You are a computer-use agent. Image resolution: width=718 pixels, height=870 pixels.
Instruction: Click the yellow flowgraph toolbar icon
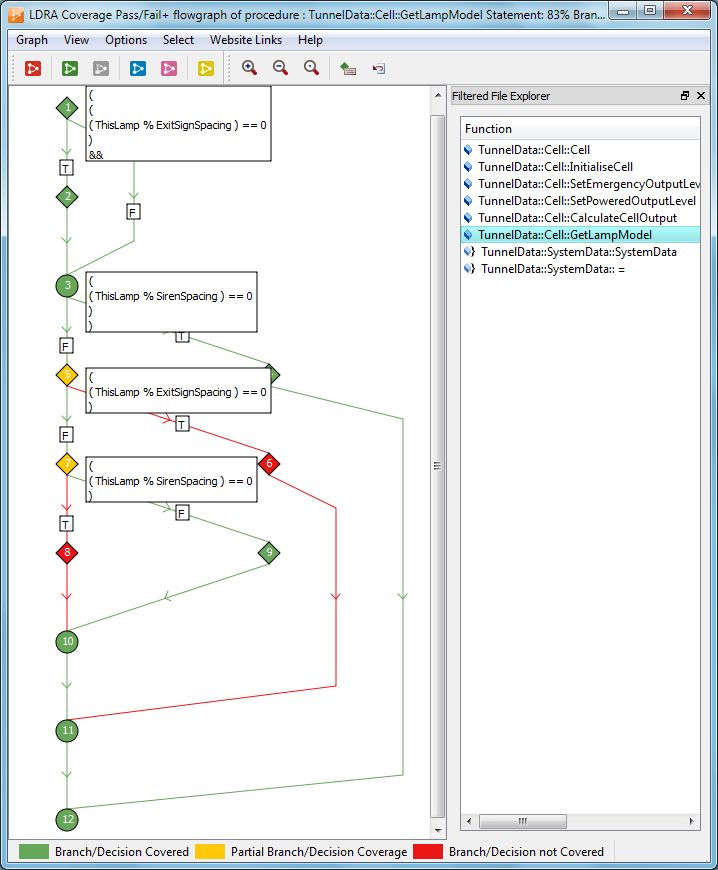(205, 68)
